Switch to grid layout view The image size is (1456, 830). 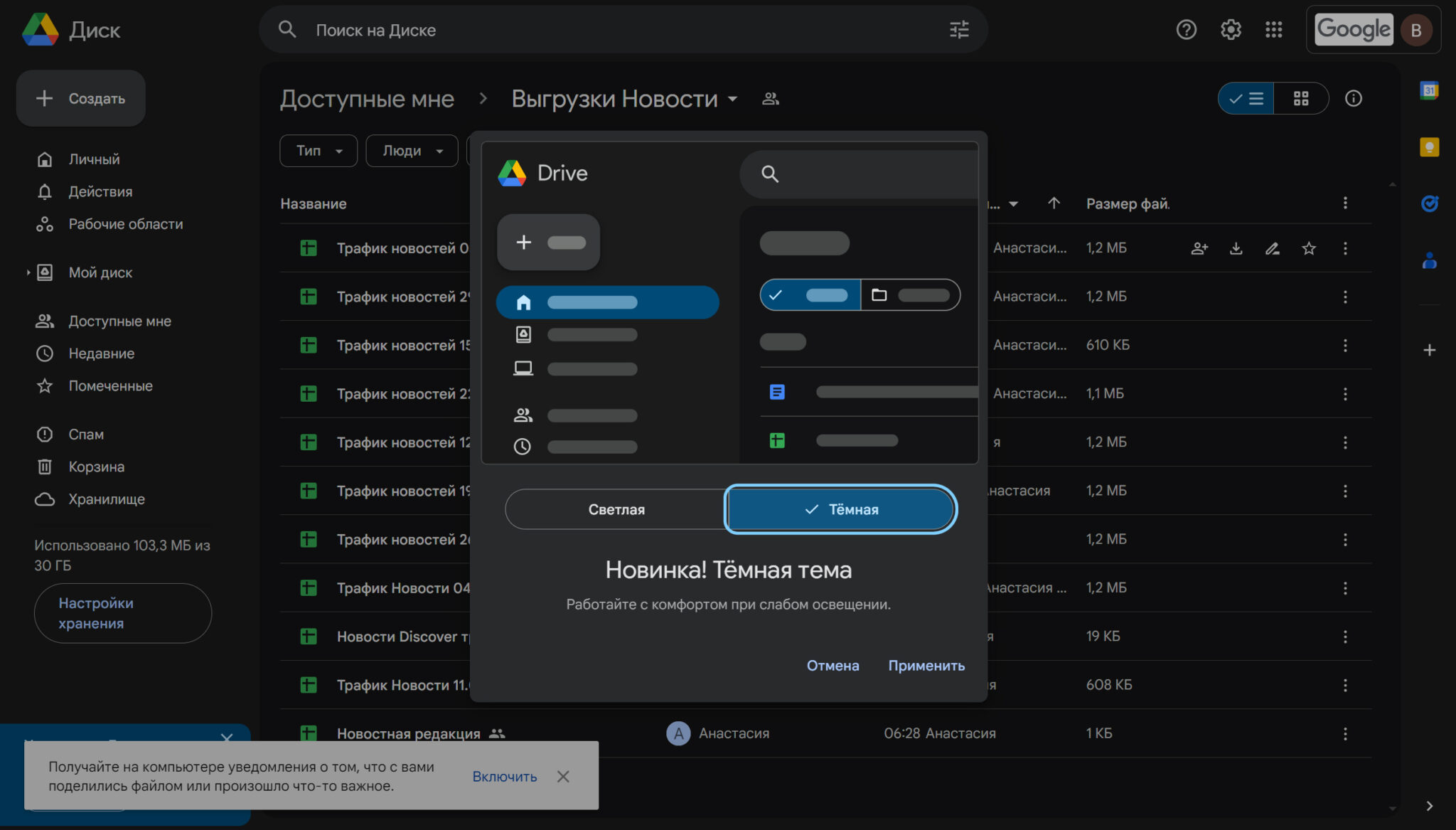click(x=1300, y=98)
